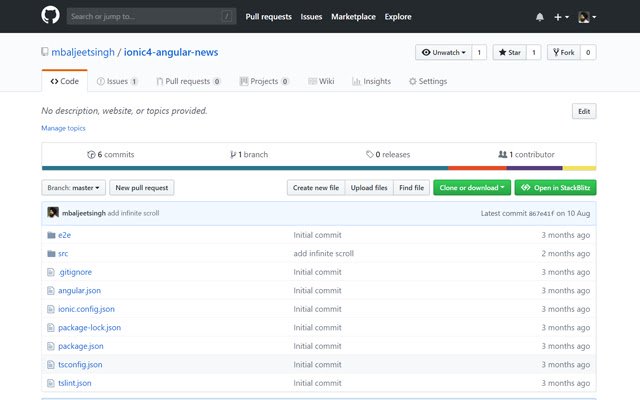
Task: Focus the Search or jump to field
Action: tap(151, 16)
